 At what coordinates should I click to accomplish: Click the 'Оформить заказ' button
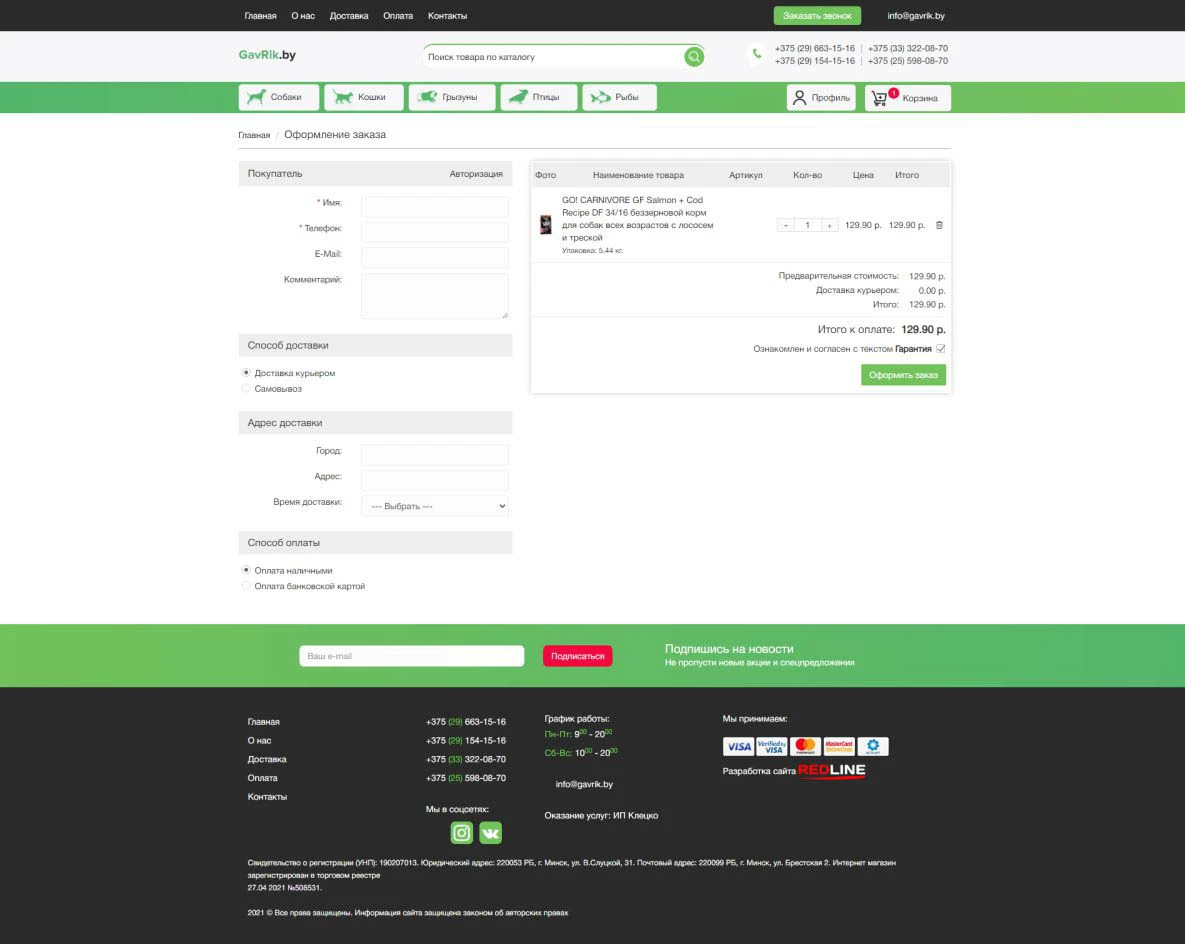(903, 375)
